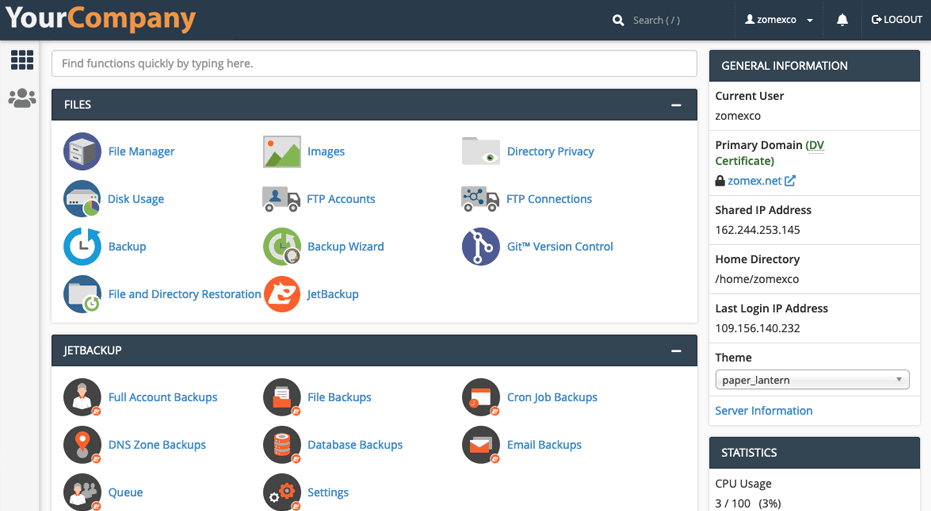Image resolution: width=931 pixels, height=511 pixels.
Task: Open the Git Version Control icon
Action: pyautogui.click(x=480, y=247)
